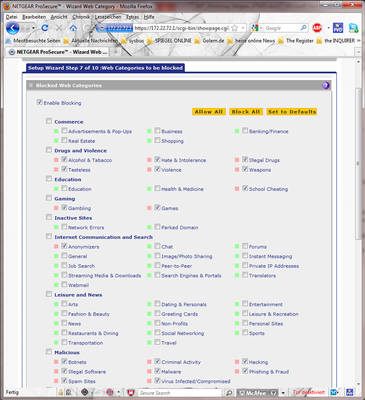The height and width of the screenshot is (400, 365).
Task: Click the search magnifier icon in toolbar
Action: pos(303,28)
